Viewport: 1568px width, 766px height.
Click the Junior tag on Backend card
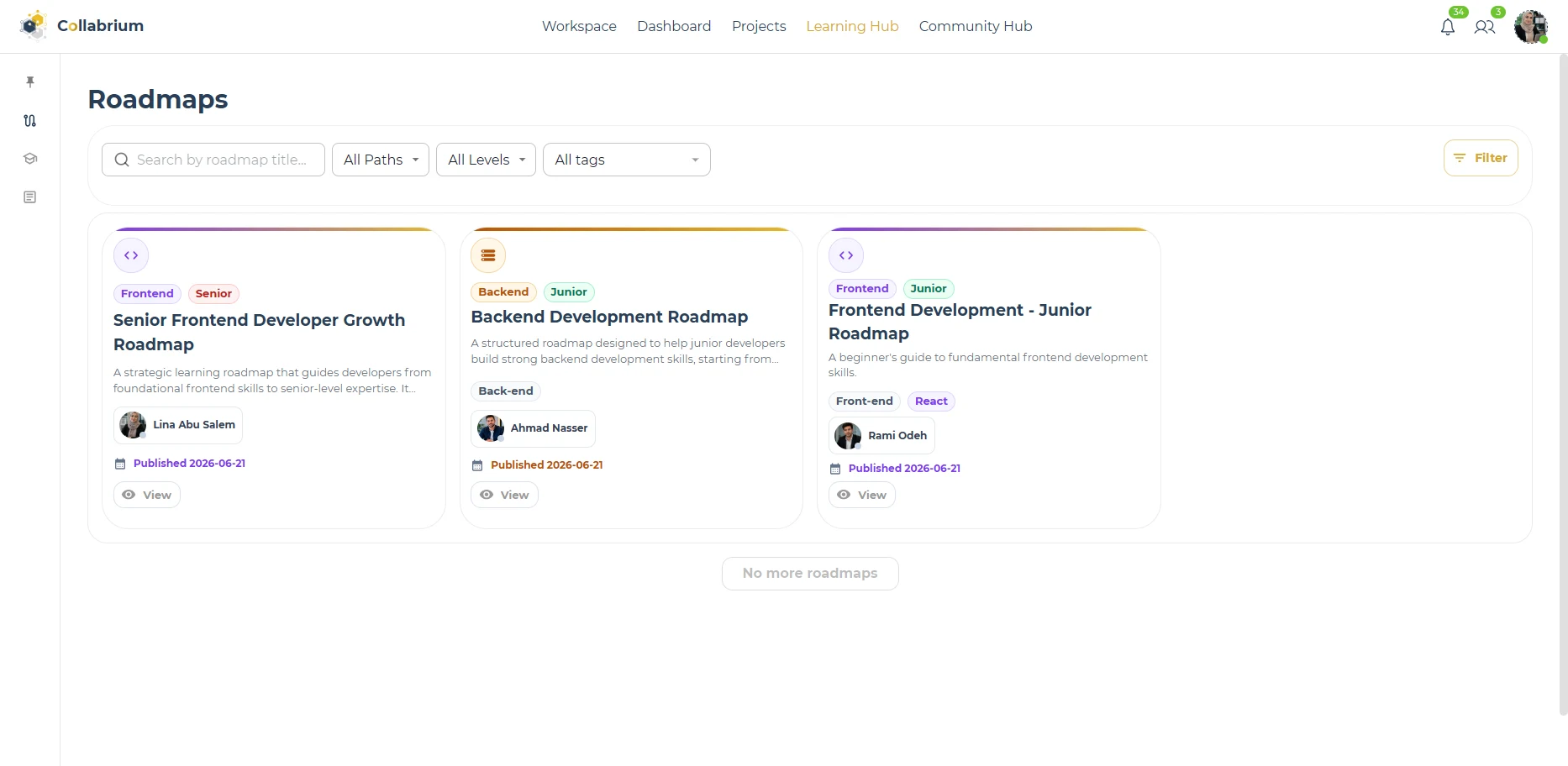pos(569,292)
